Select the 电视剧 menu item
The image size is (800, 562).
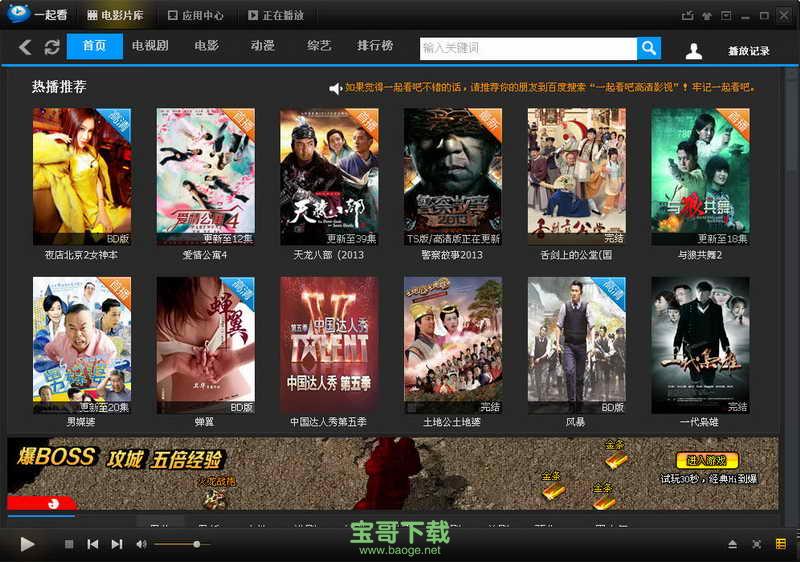[x=150, y=46]
